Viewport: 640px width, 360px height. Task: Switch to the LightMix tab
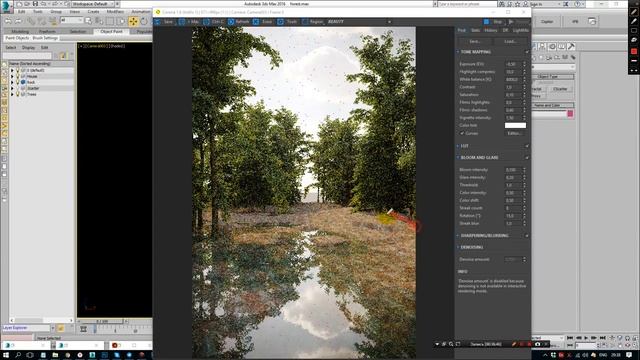coord(520,30)
